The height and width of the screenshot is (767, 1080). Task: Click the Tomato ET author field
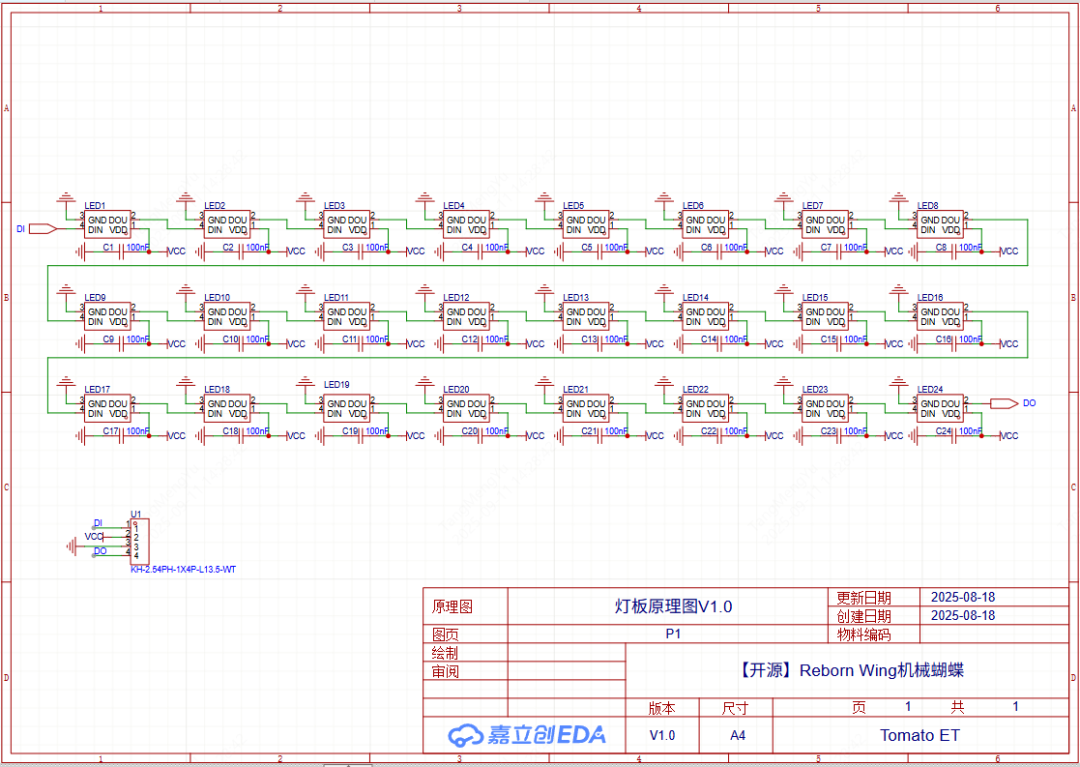[x=920, y=735]
